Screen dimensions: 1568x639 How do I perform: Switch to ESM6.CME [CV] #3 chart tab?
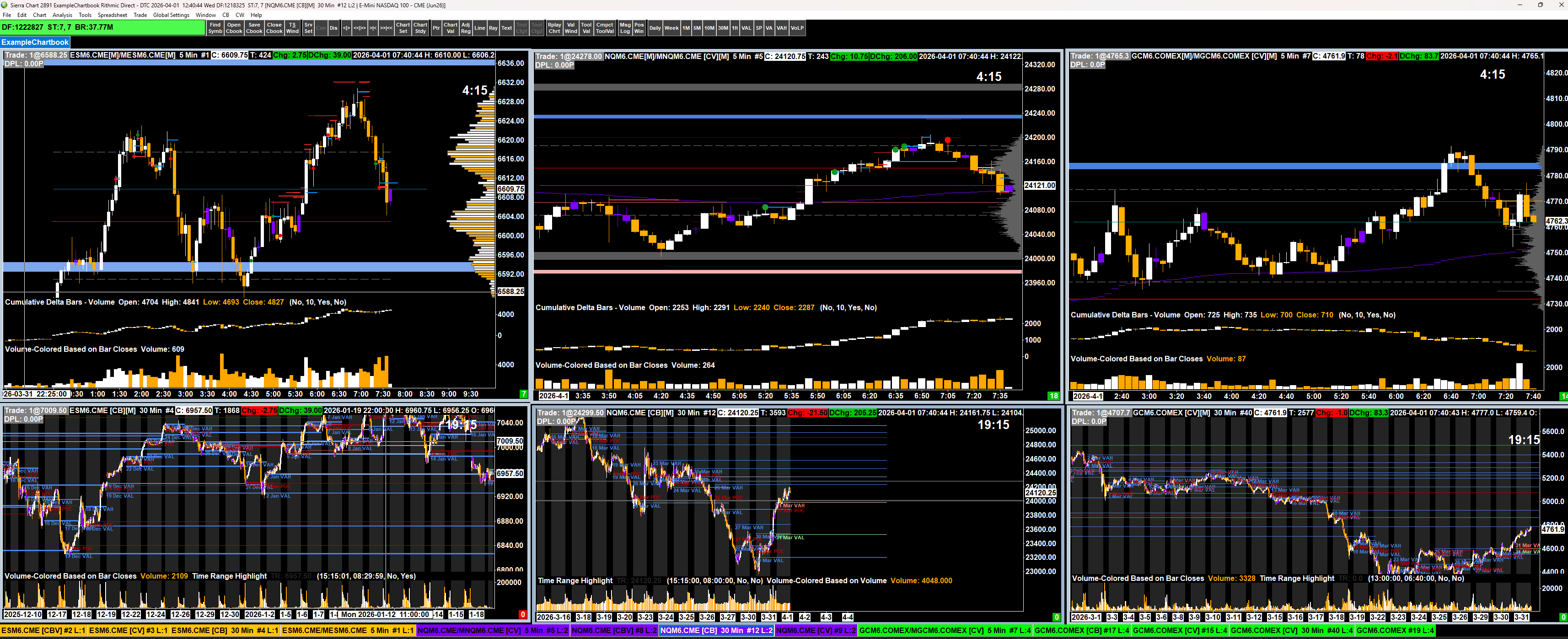[128, 630]
